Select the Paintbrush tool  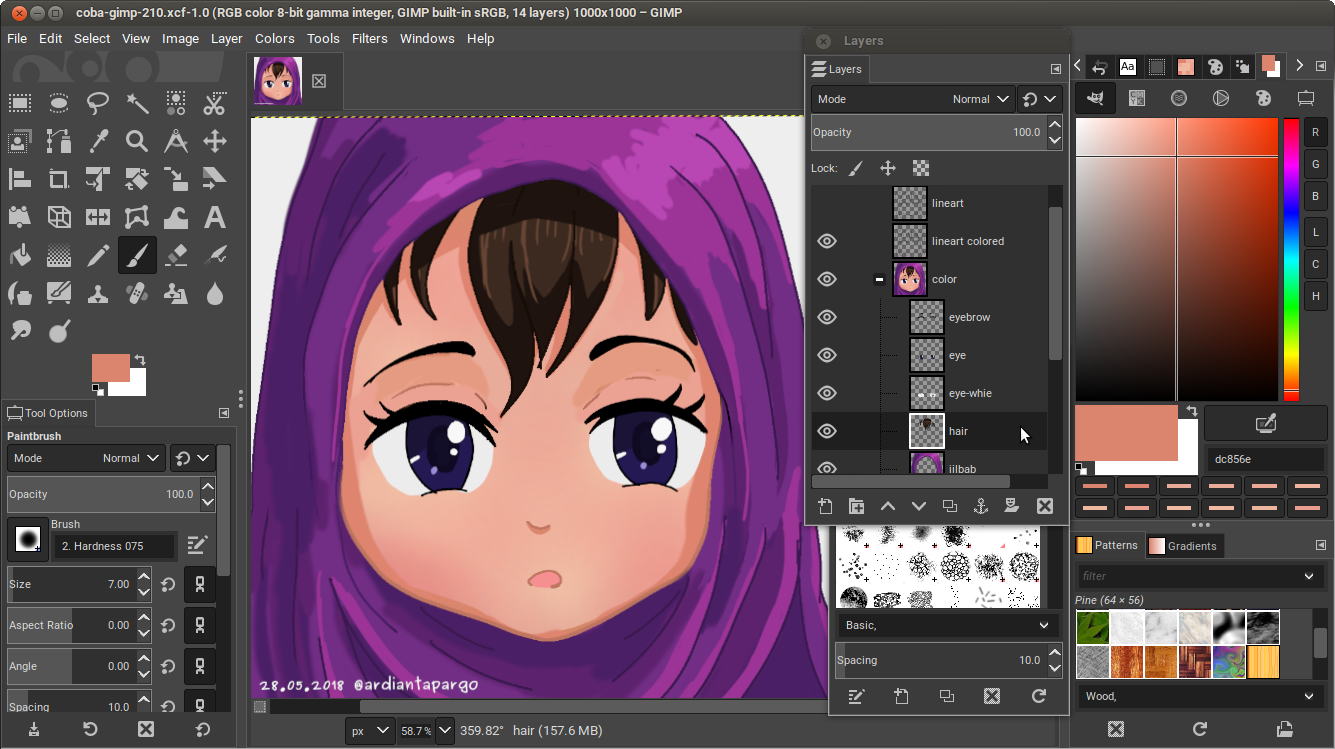point(136,255)
